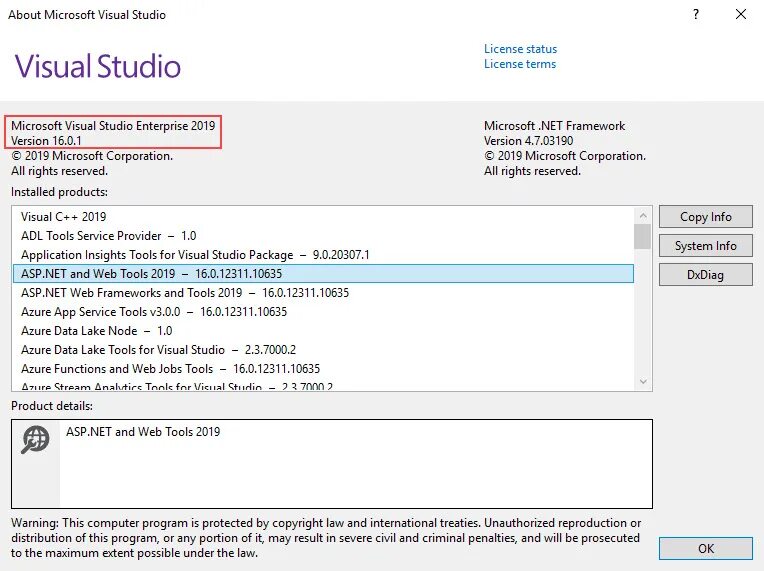Click the ASP.NET and Web Tools product icon

[35, 439]
